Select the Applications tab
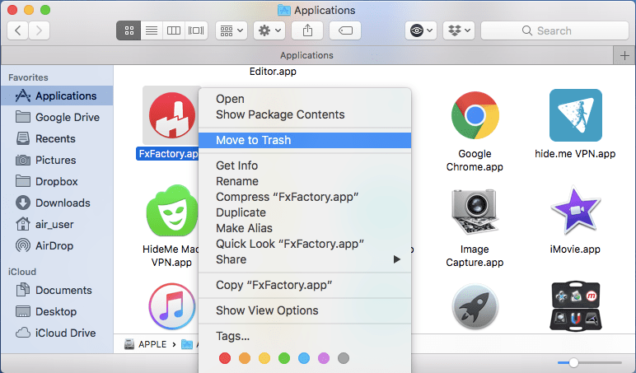 click(x=307, y=55)
